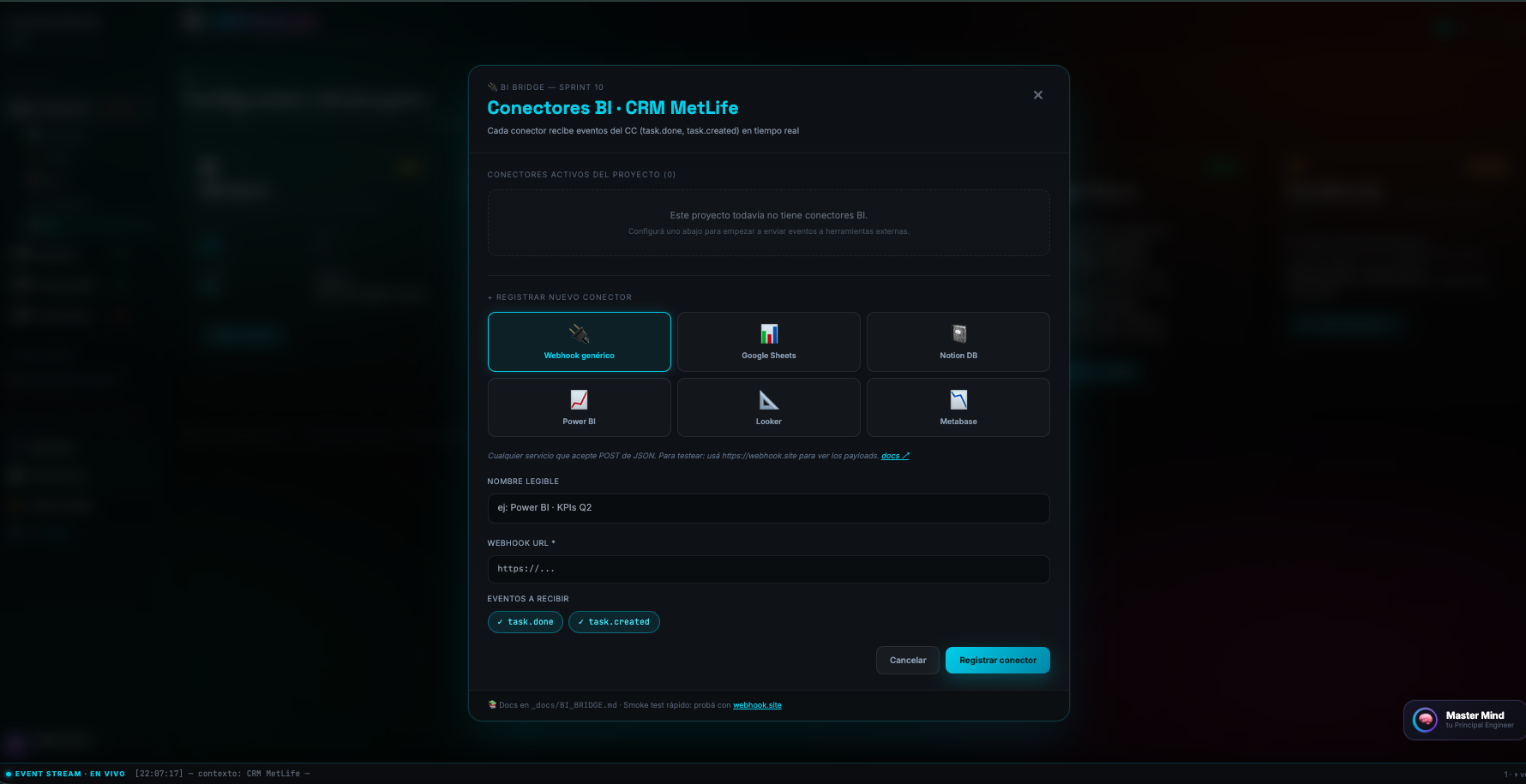Select the Power BI connector
1526x784 pixels.
click(x=579, y=408)
